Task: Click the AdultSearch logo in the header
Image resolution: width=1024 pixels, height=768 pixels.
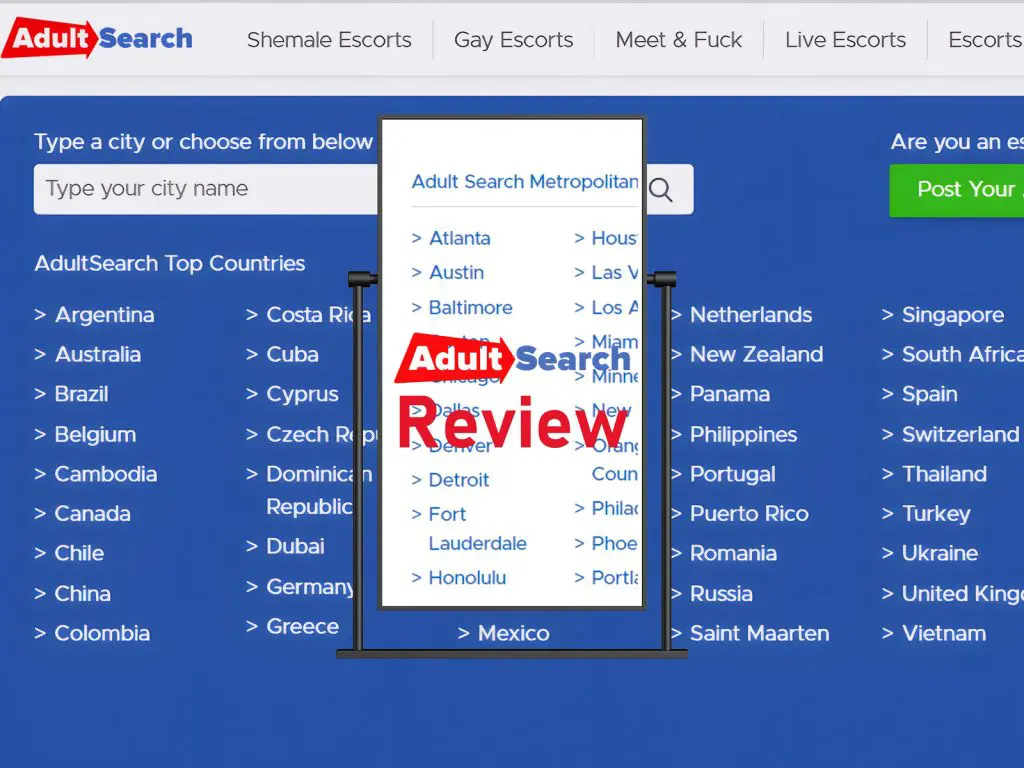Action: point(97,40)
